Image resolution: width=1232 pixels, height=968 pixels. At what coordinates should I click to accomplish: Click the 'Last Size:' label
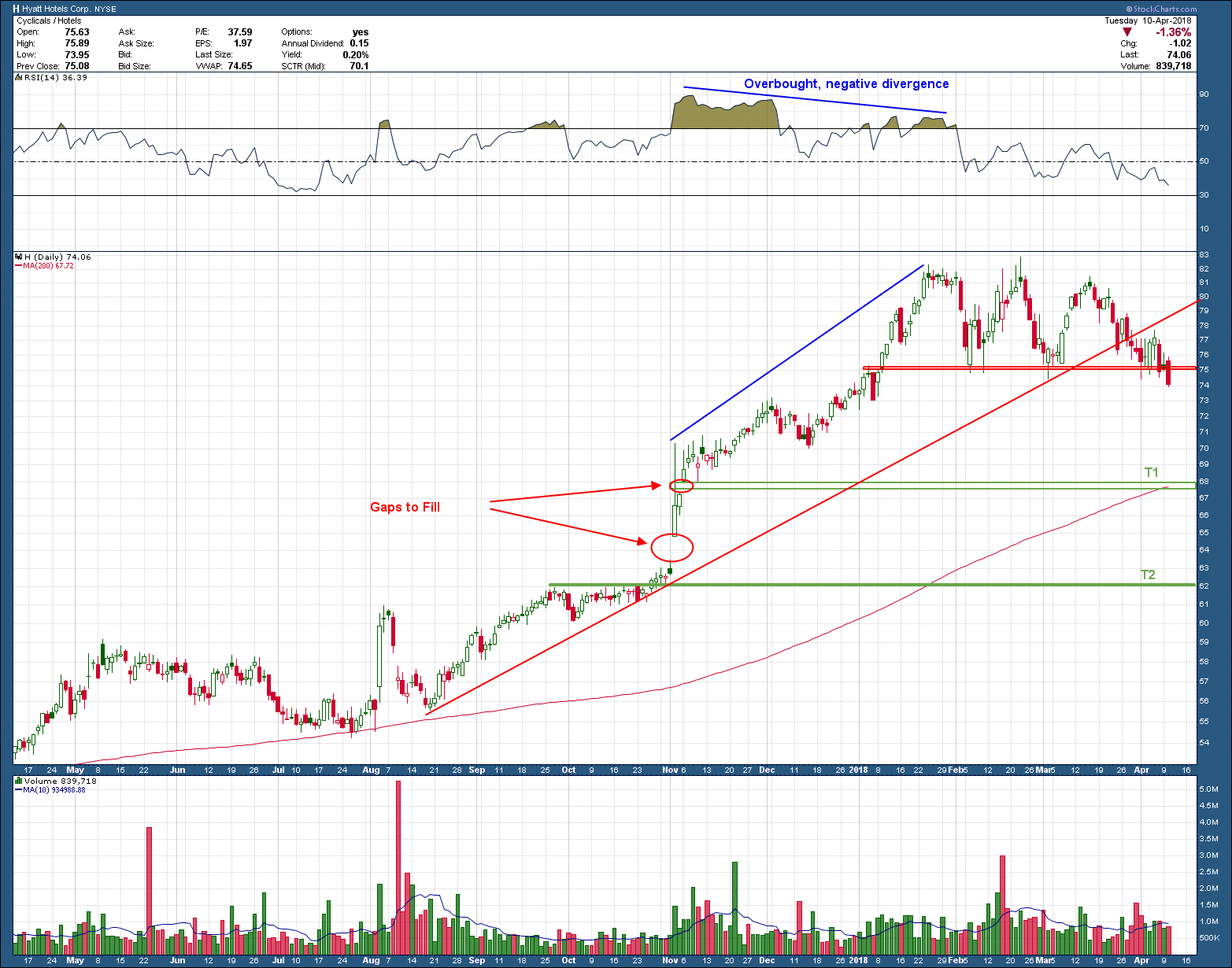214,54
